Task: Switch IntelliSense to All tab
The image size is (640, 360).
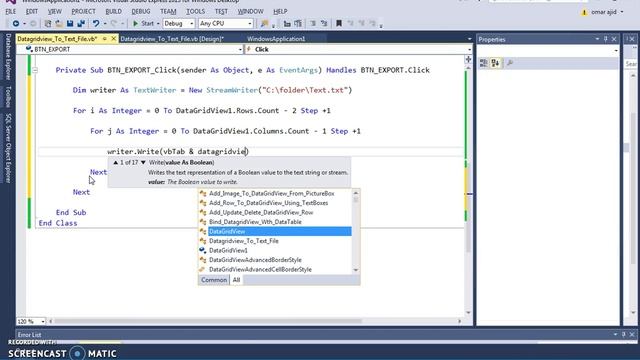Action: click(236, 280)
